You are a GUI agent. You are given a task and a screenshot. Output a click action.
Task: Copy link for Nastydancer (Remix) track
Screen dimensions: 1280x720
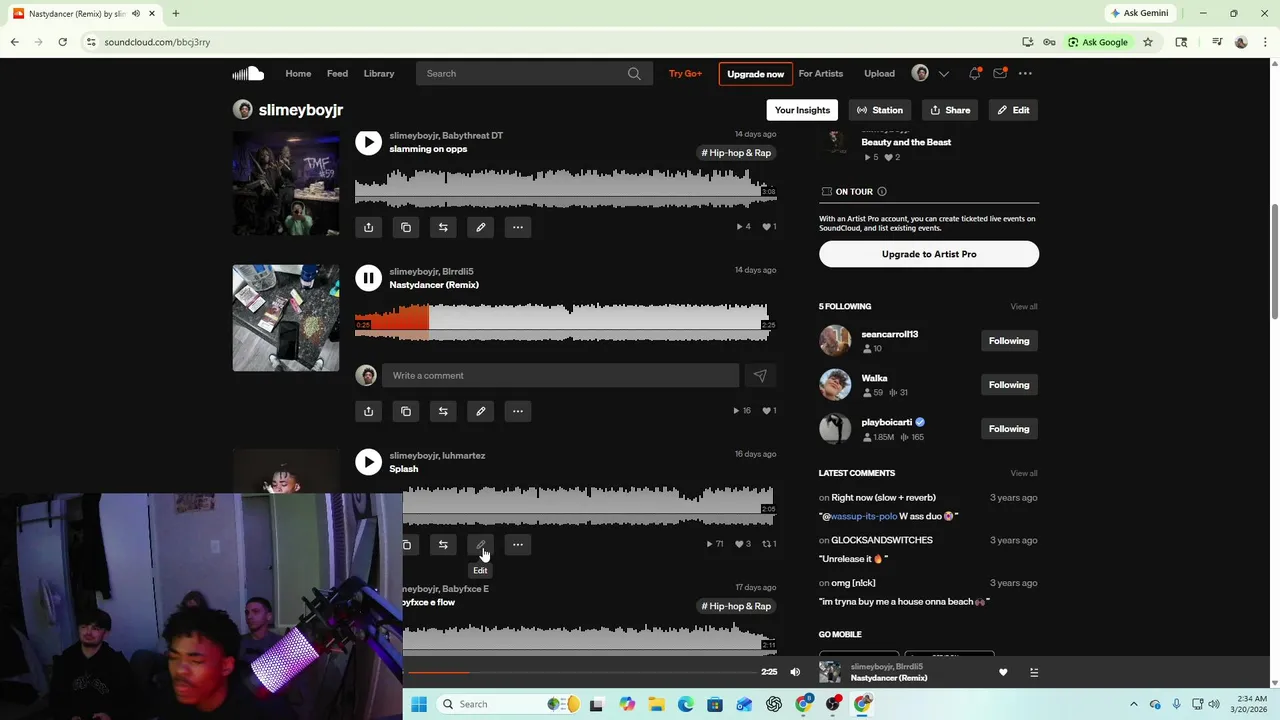click(x=406, y=411)
